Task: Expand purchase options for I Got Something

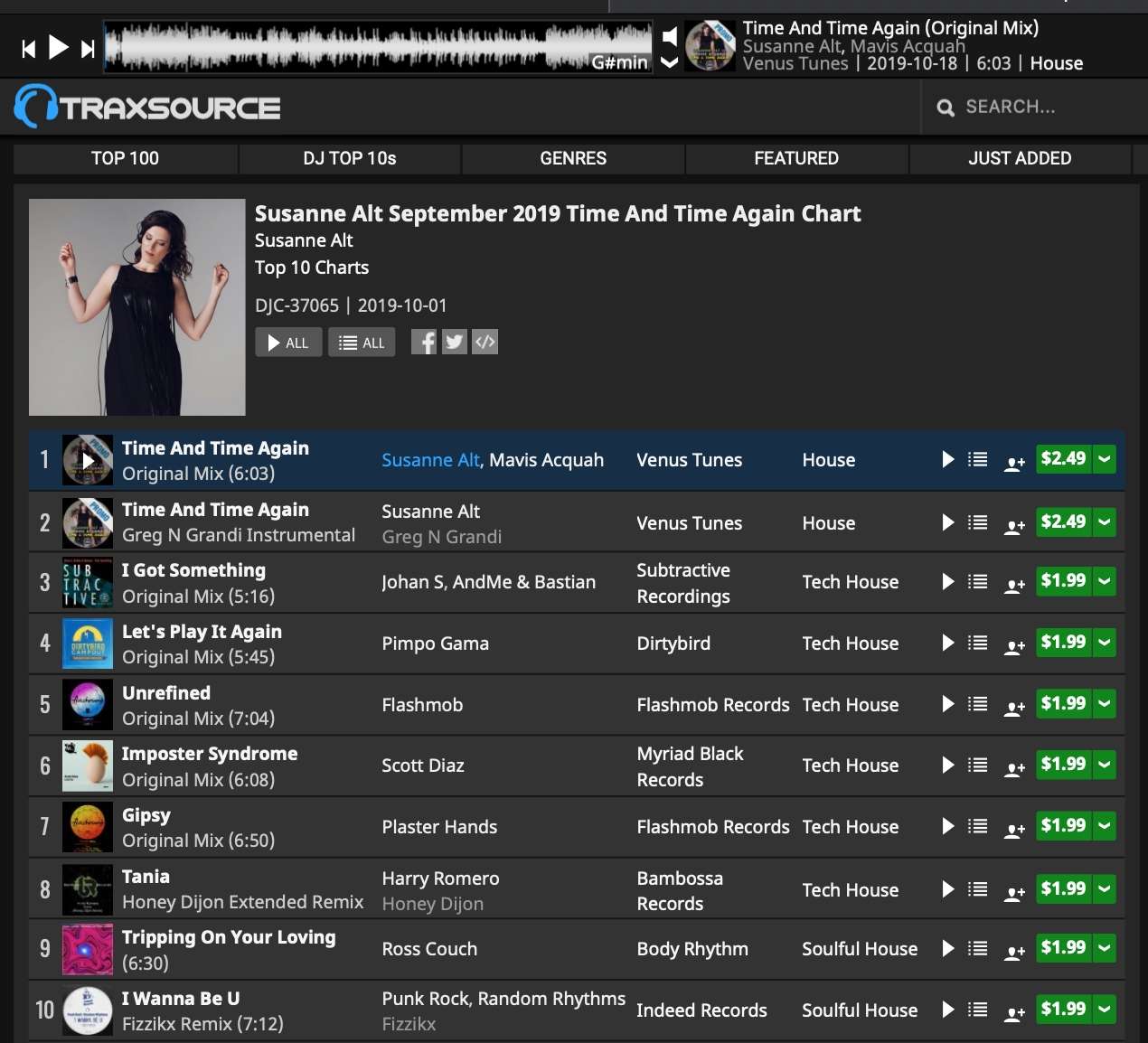Action: point(1105,581)
